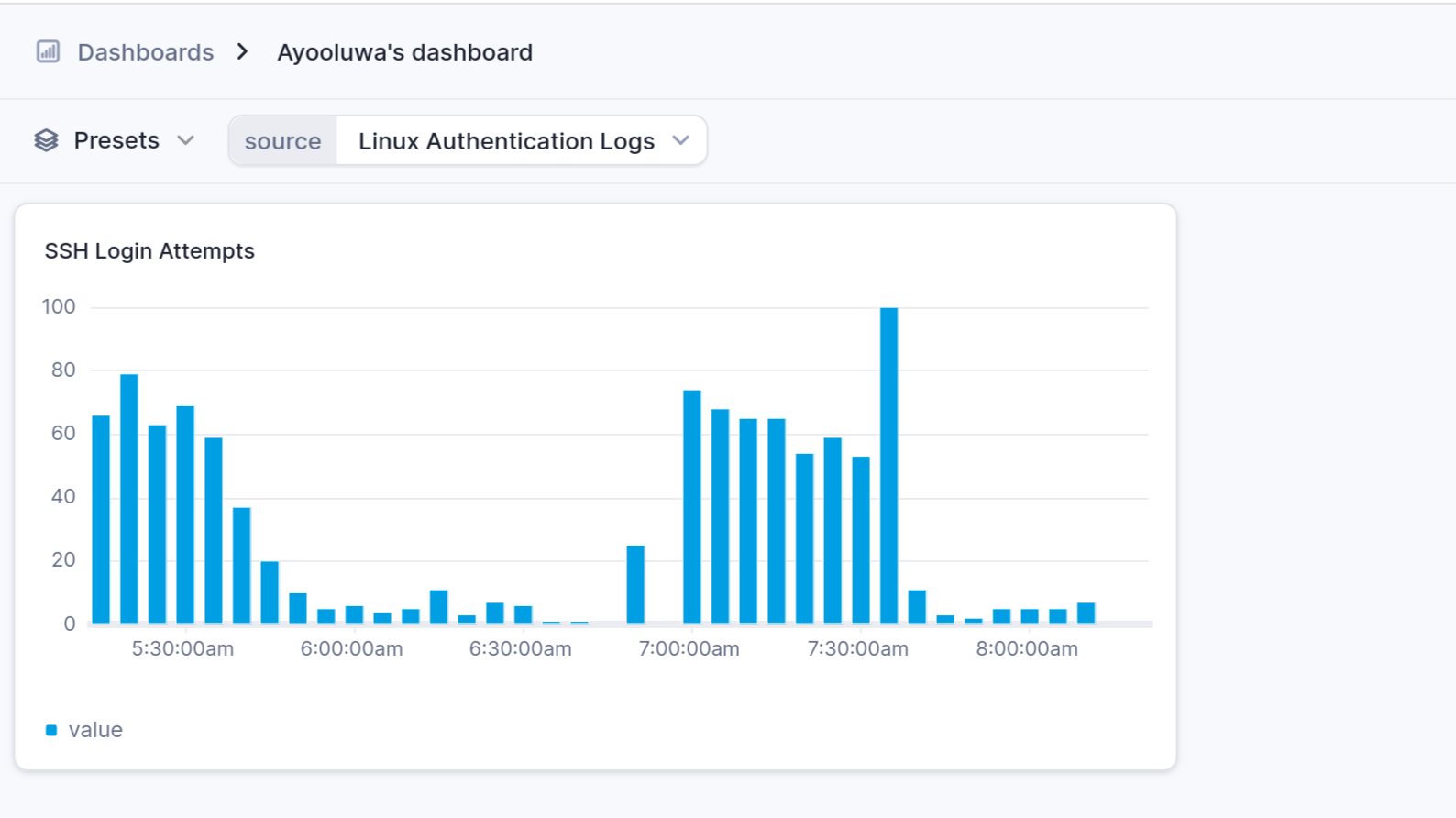Screen dimensions: 1456x818
Task: Click the Dashboards chart icon
Action: [48, 52]
